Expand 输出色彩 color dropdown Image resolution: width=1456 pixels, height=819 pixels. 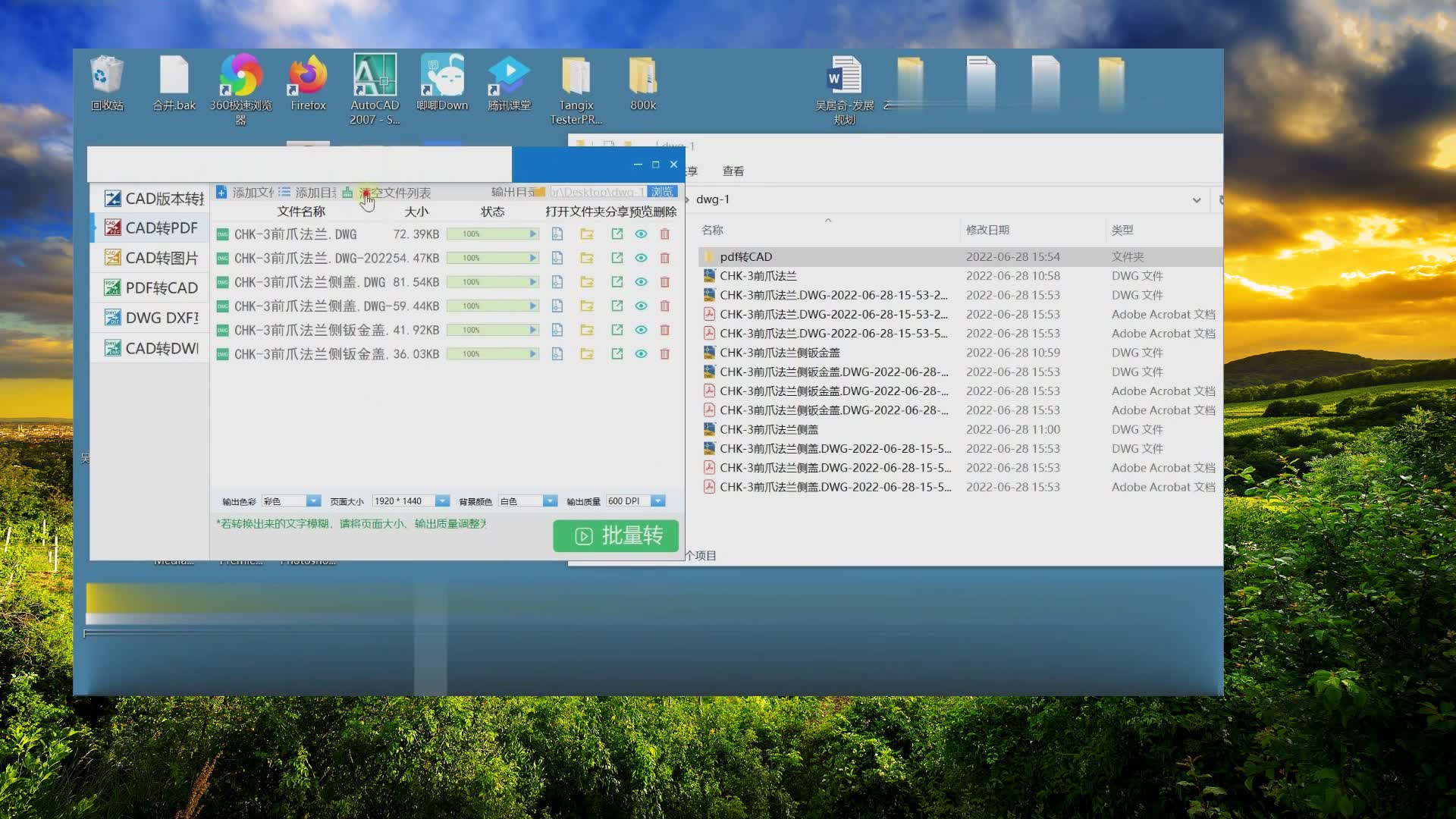pos(312,501)
